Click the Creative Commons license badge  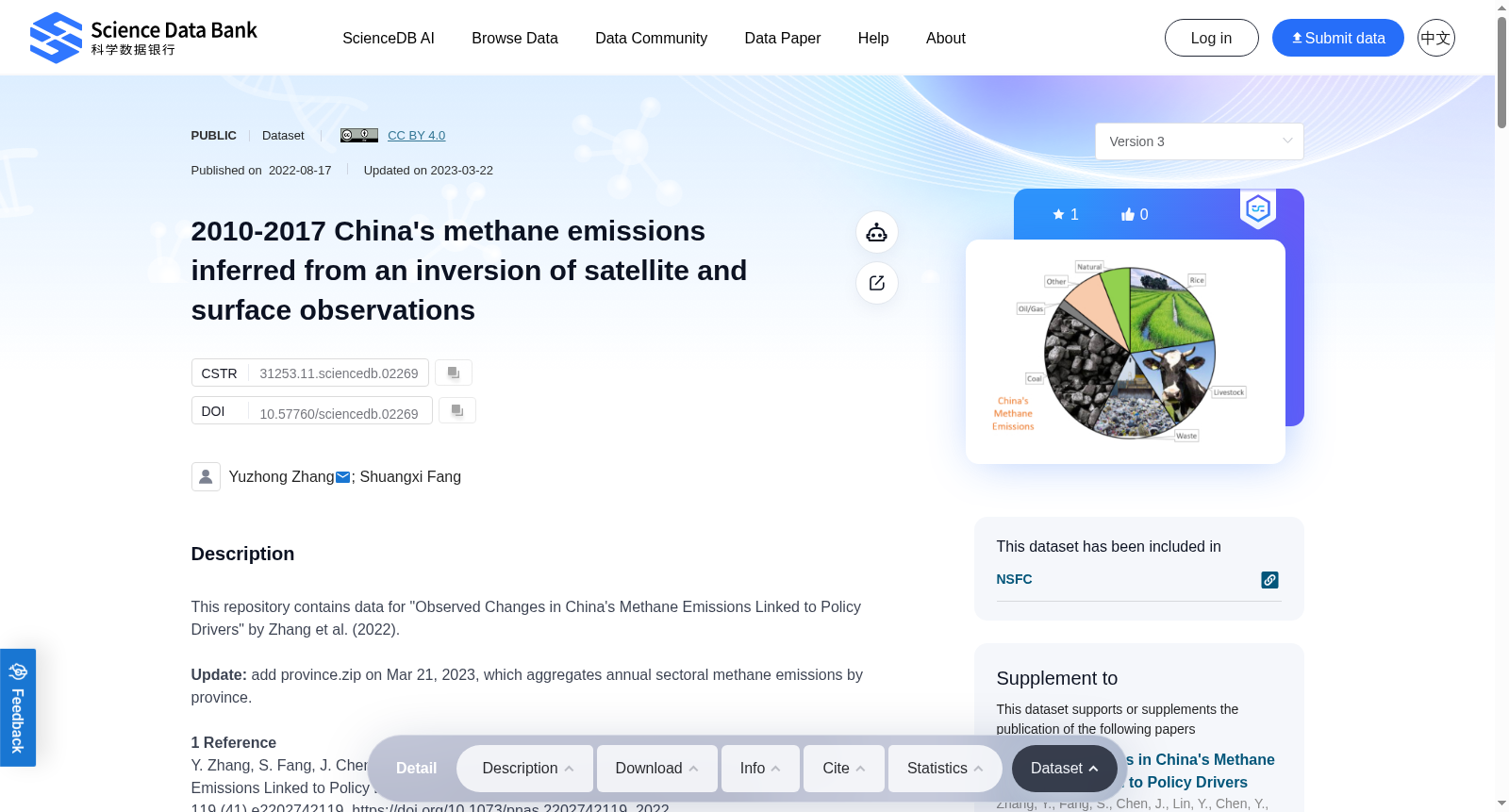pyautogui.click(x=359, y=135)
